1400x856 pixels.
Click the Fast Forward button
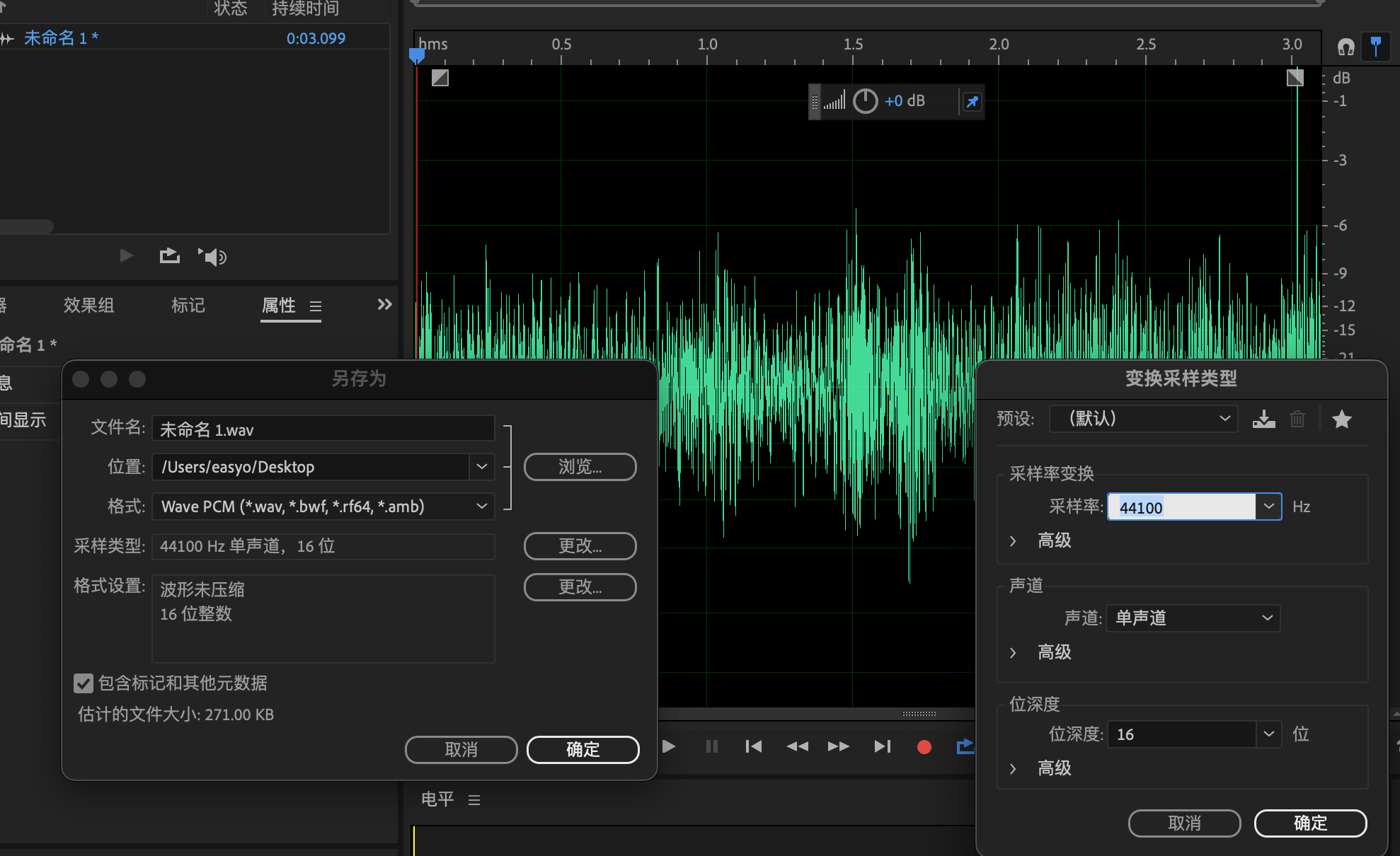click(839, 746)
